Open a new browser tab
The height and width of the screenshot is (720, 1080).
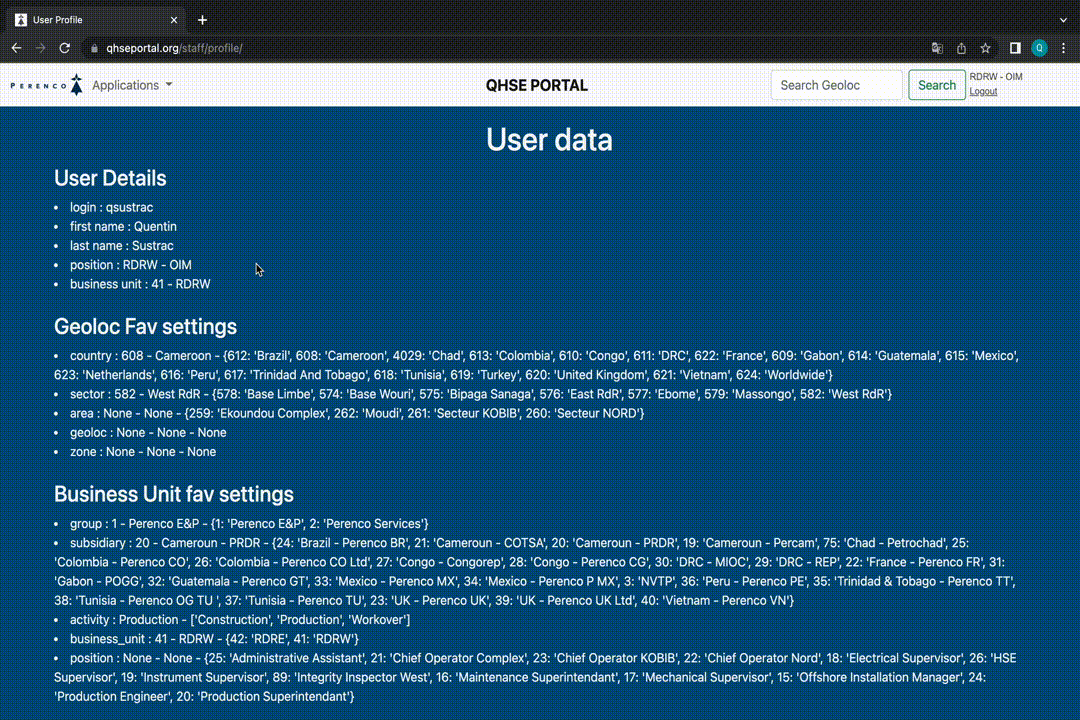pyautogui.click(x=202, y=20)
